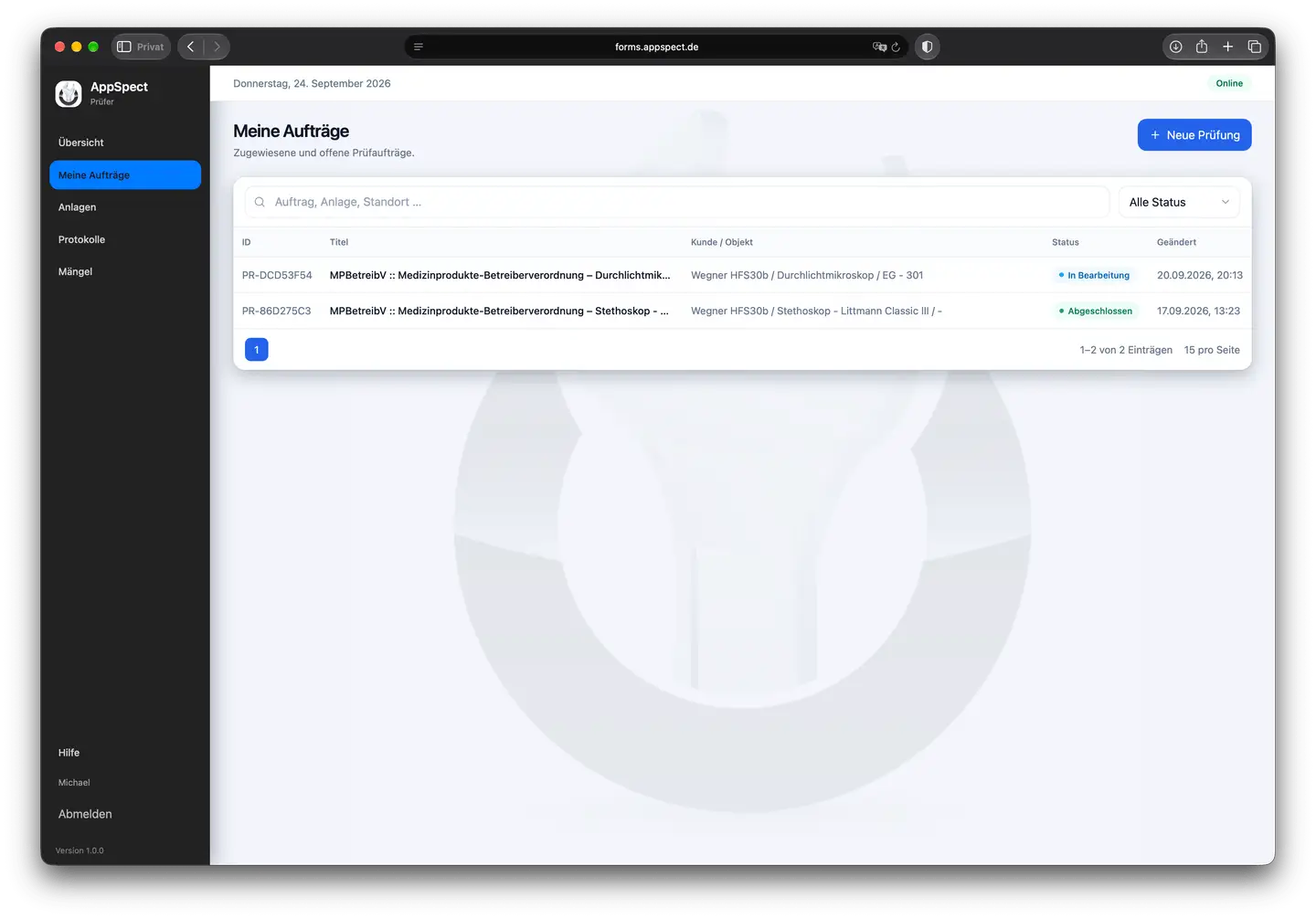Select page 1 in the pagination
The image size is (1316, 919).
[x=257, y=350]
